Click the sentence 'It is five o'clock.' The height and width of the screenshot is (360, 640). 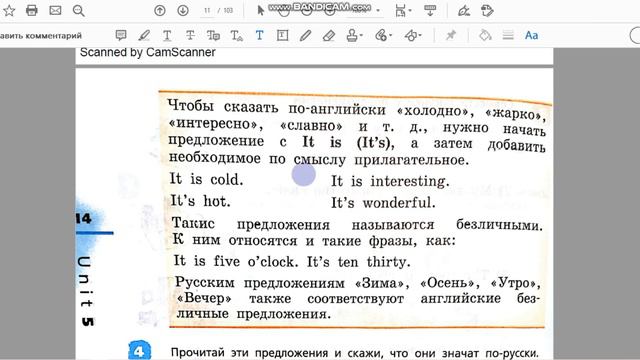tap(236, 261)
